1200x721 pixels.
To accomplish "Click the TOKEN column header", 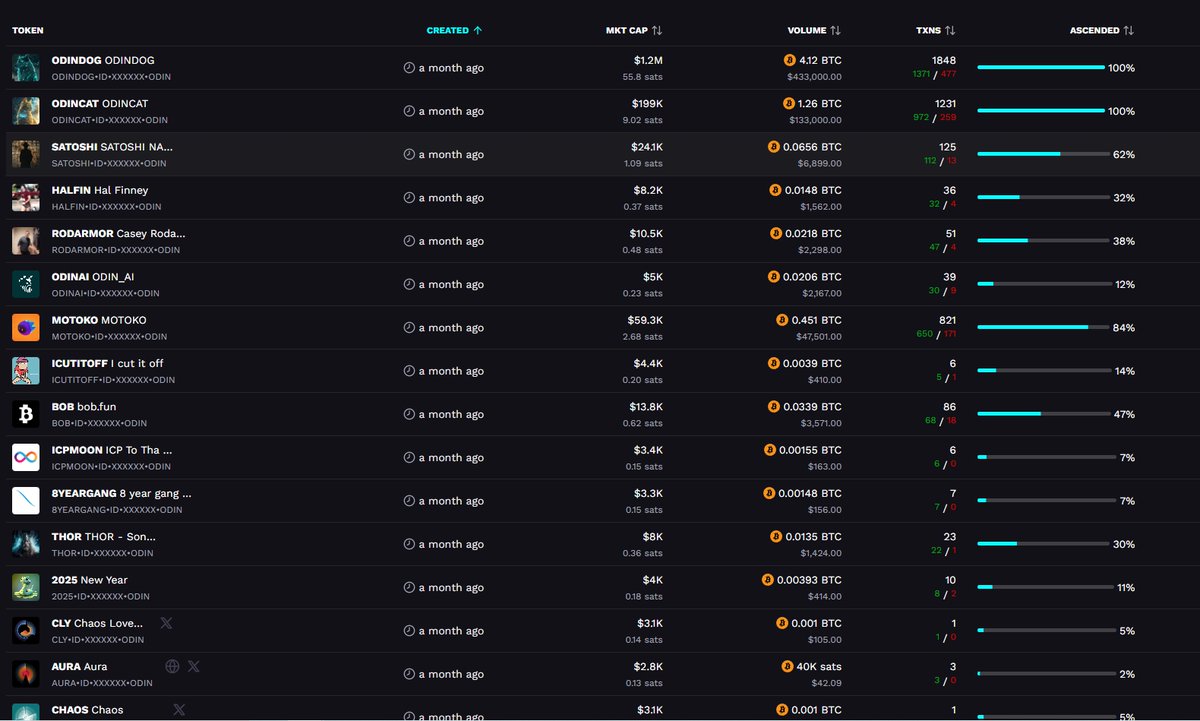I will pyautogui.click(x=28, y=30).
